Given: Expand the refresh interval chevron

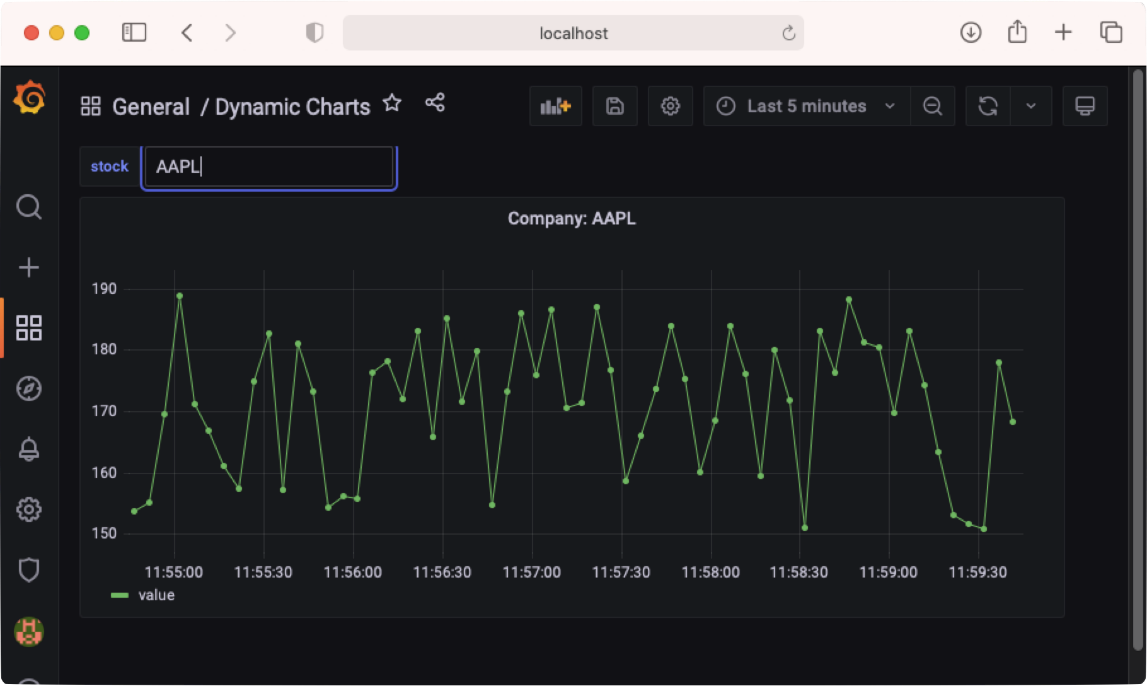Looking at the screenshot, I should [x=1032, y=106].
